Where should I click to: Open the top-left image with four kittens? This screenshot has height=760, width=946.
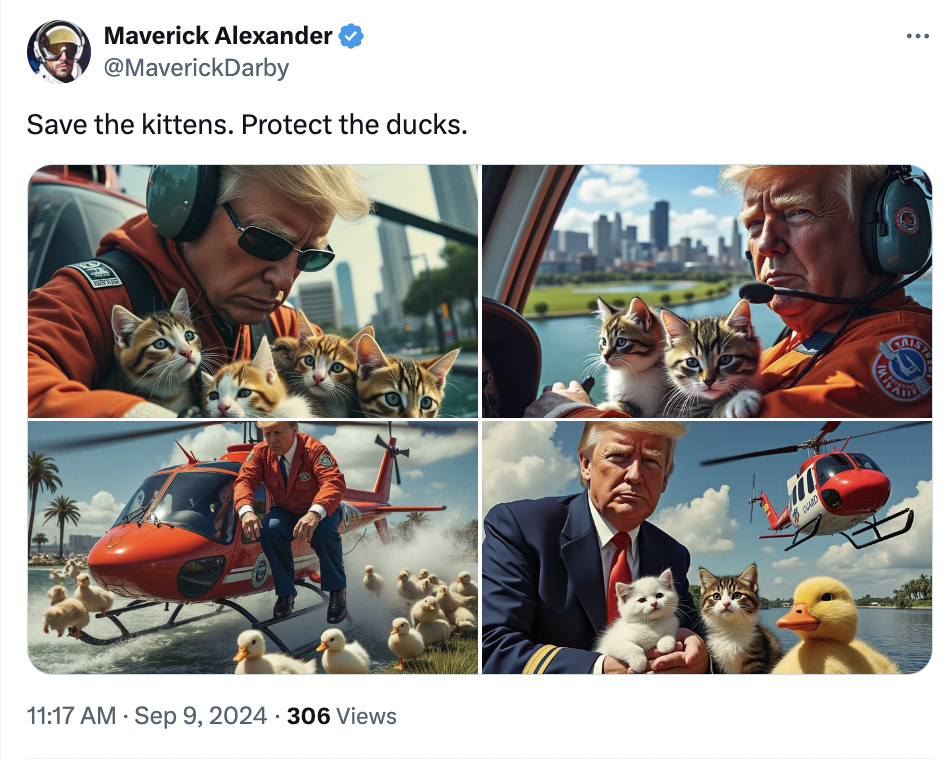[x=252, y=291]
